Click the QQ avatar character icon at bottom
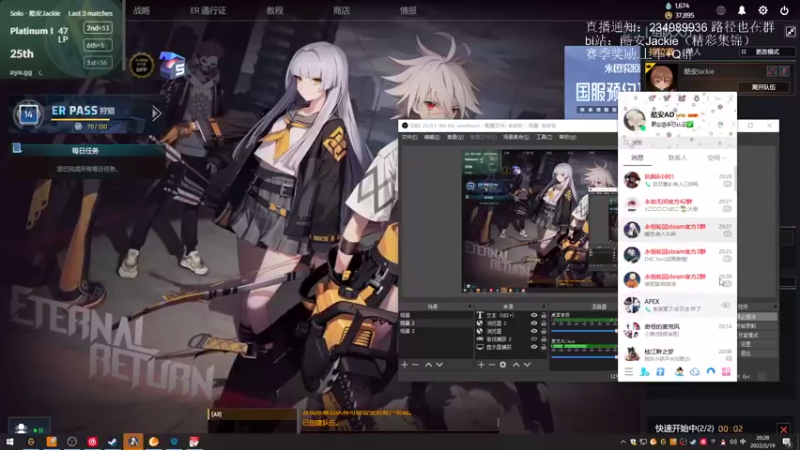The height and width of the screenshot is (450, 800). coord(679,372)
